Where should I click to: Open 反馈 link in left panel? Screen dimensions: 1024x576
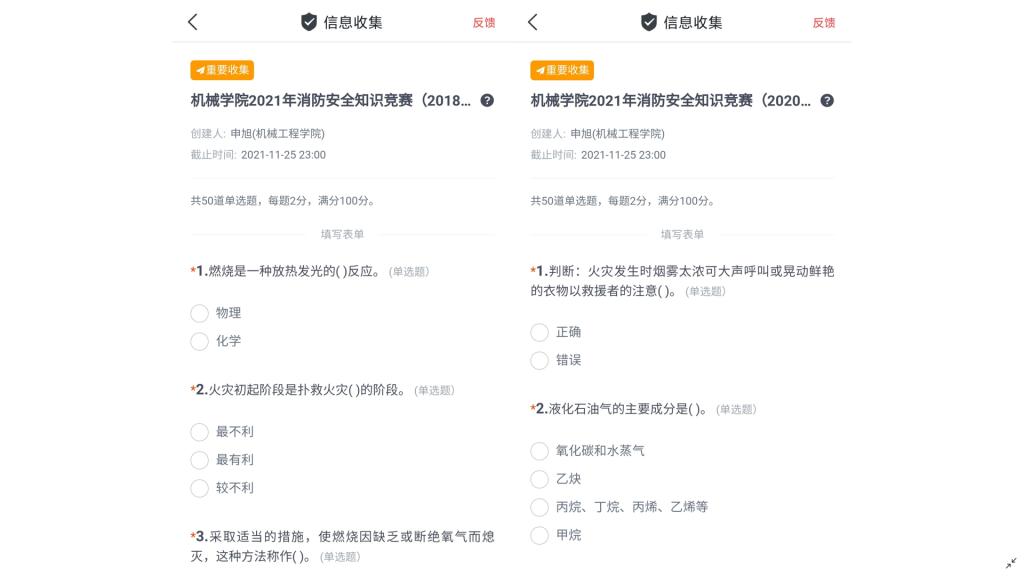pos(484,23)
